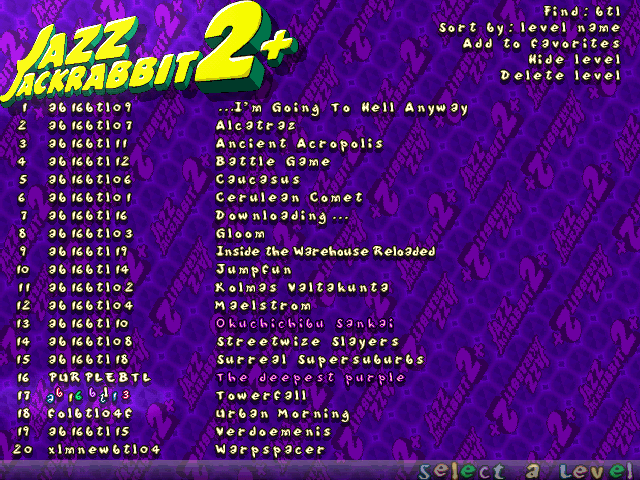
Task: Select the Verdoemenis level
Action: (x=273, y=431)
